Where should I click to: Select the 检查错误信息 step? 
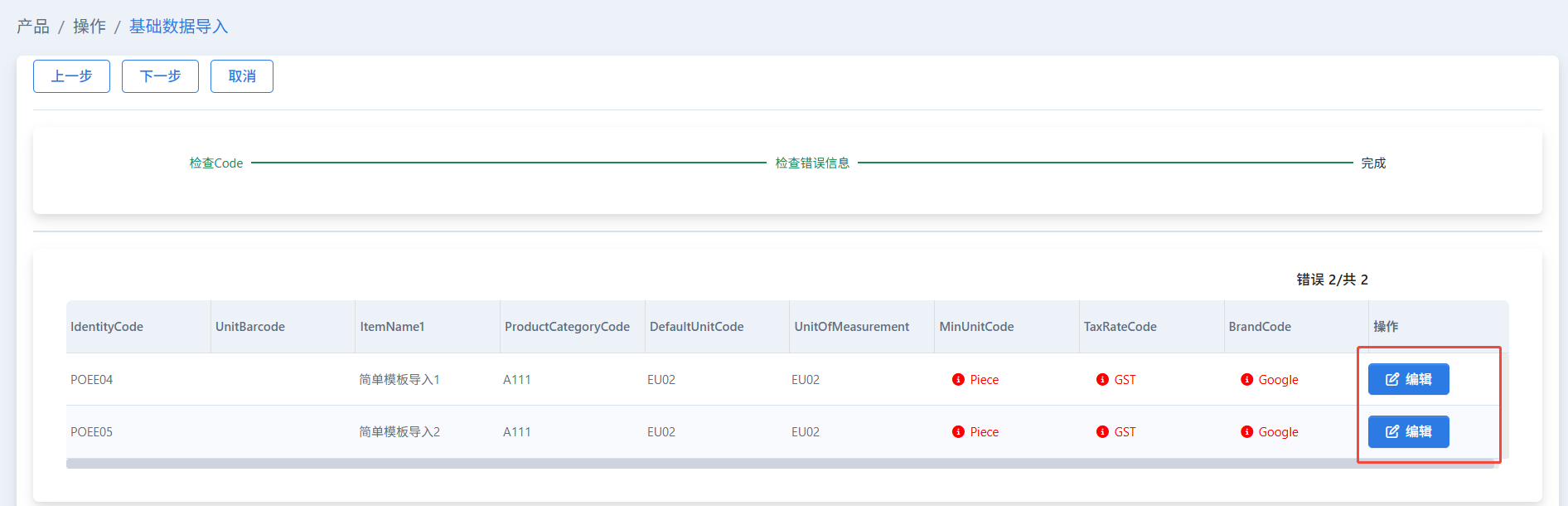click(812, 163)
